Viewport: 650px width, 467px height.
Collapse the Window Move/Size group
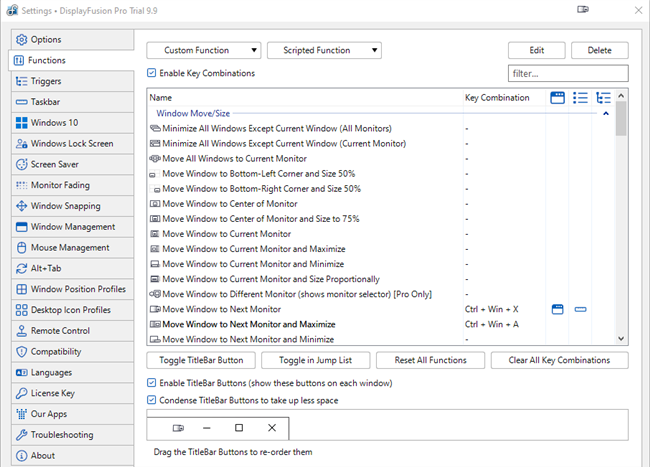[x=606, y=113]
